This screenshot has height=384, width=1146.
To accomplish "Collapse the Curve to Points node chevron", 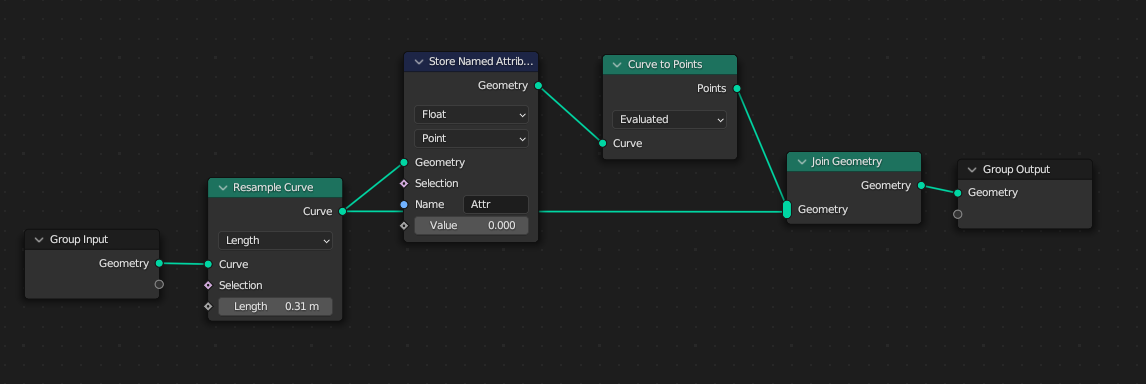I will pos(617,65).
